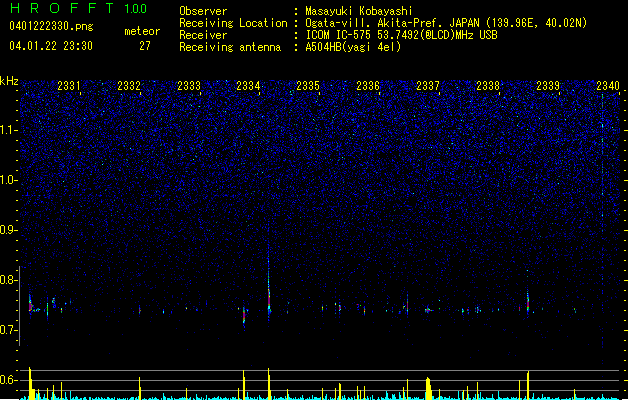
Task: Click the 1.0 kHz frequency label
Action: pos(9,180)
